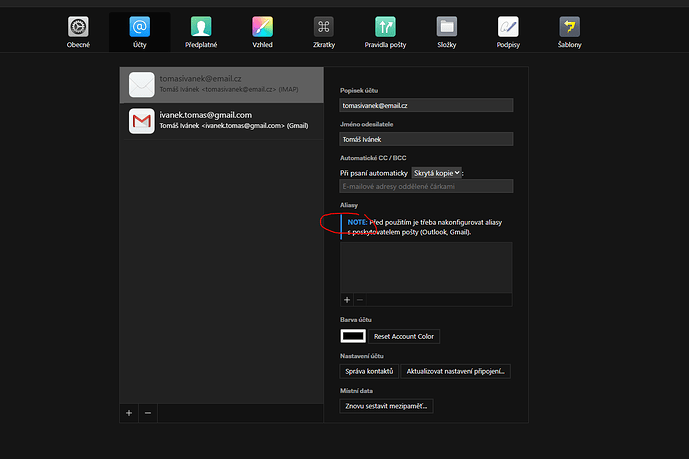
Task: Remove alias with minus button
Action: click(360, 300)
